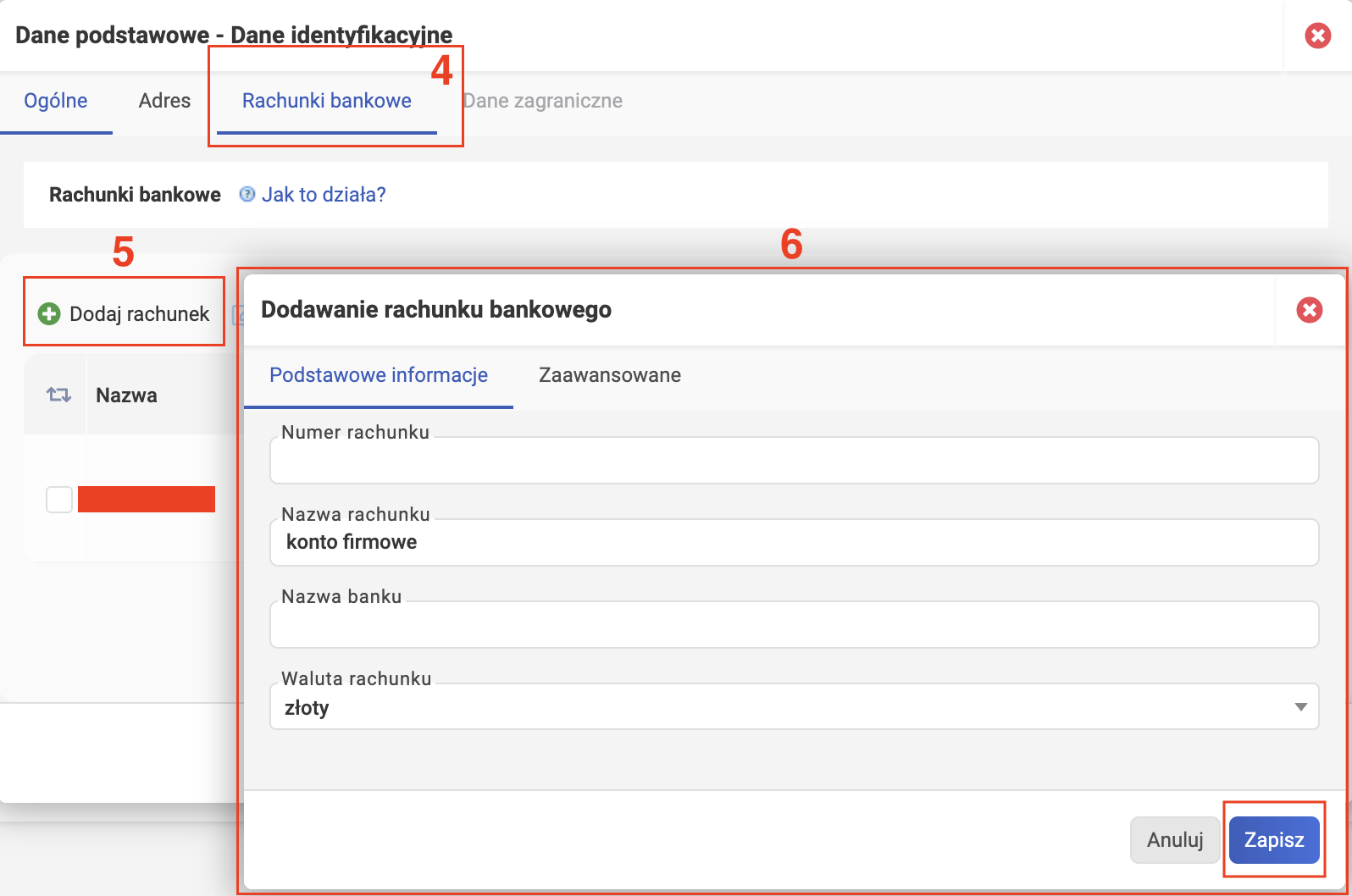This screenshot has width=1352, height=896.
Task: Open the Adres tab
Action: [164, 101]
